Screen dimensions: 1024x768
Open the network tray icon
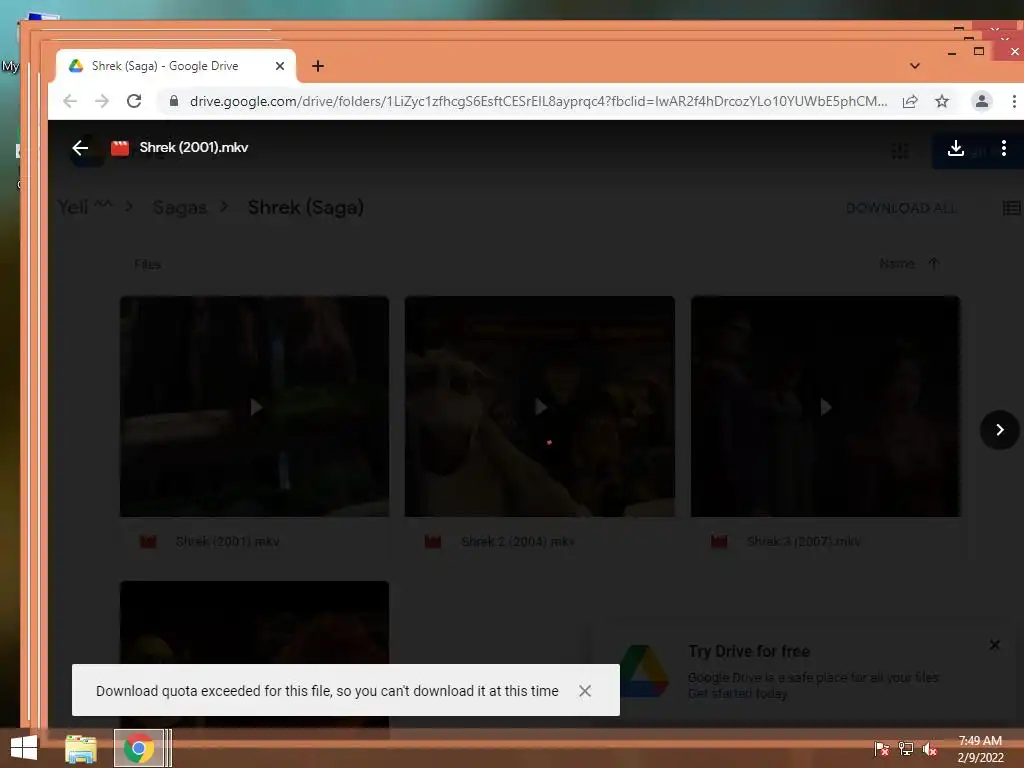pos(906,749)
